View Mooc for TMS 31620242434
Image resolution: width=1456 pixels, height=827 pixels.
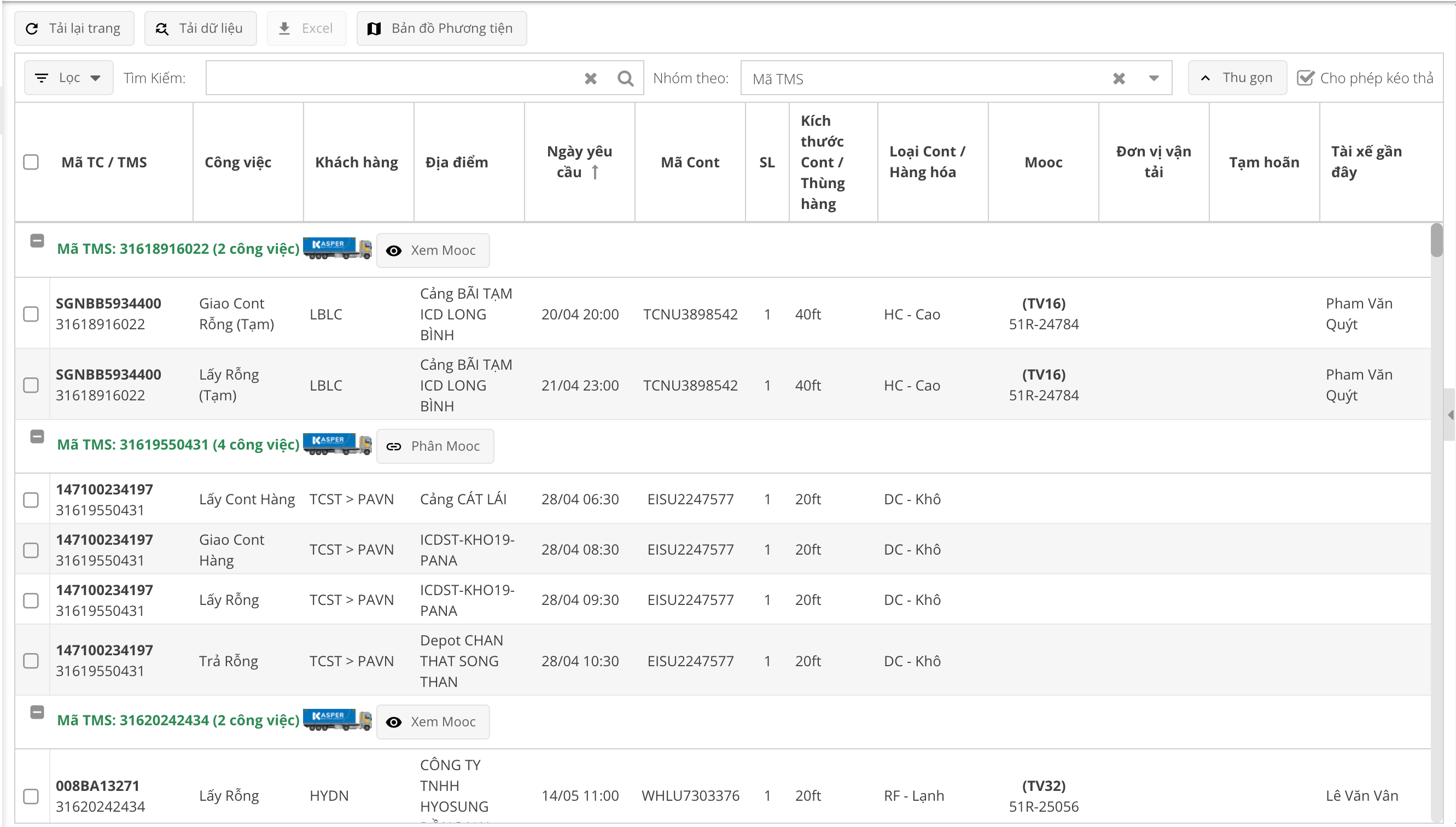[x=433, y=722]
